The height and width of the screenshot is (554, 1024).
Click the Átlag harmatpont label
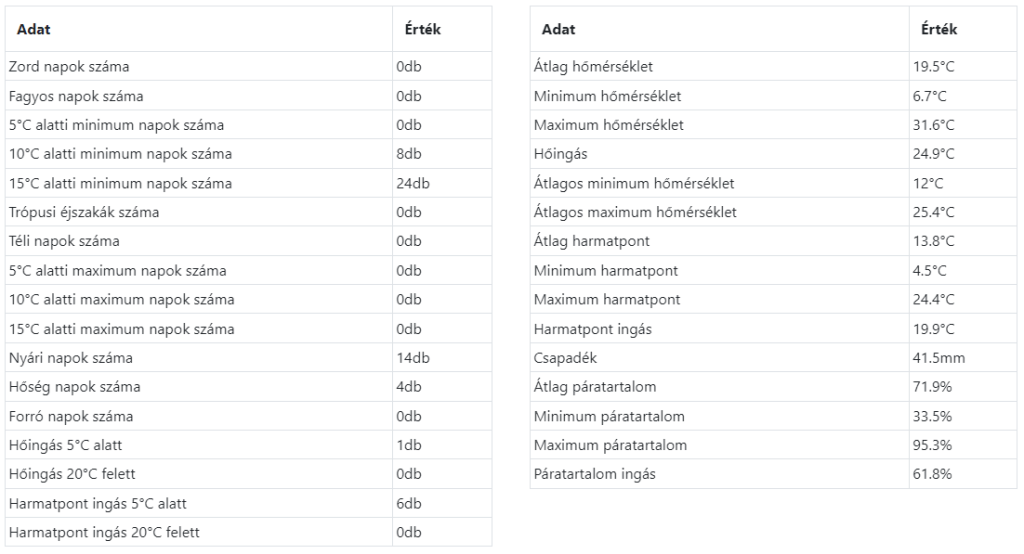coord(590,241)
